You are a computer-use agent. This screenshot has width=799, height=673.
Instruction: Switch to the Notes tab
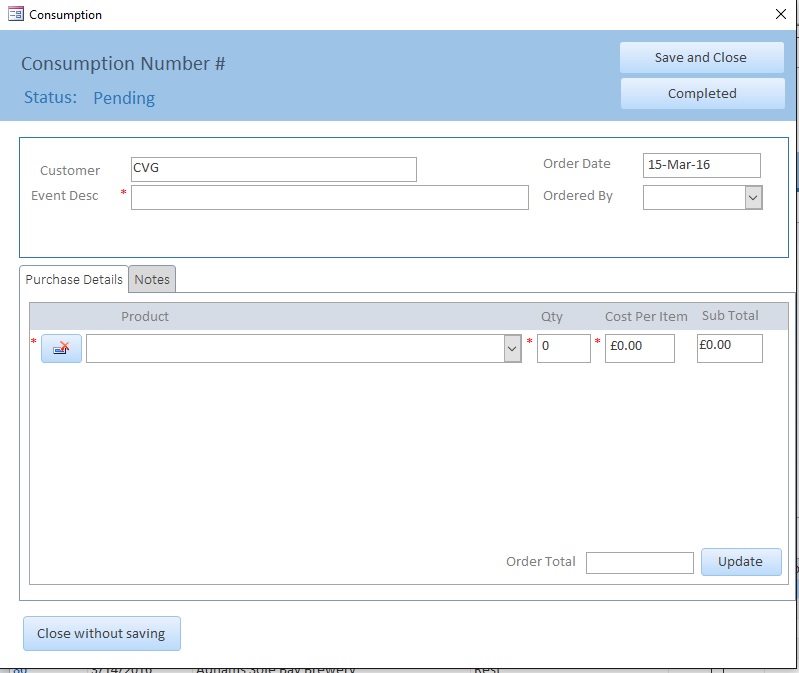point(152,280)
